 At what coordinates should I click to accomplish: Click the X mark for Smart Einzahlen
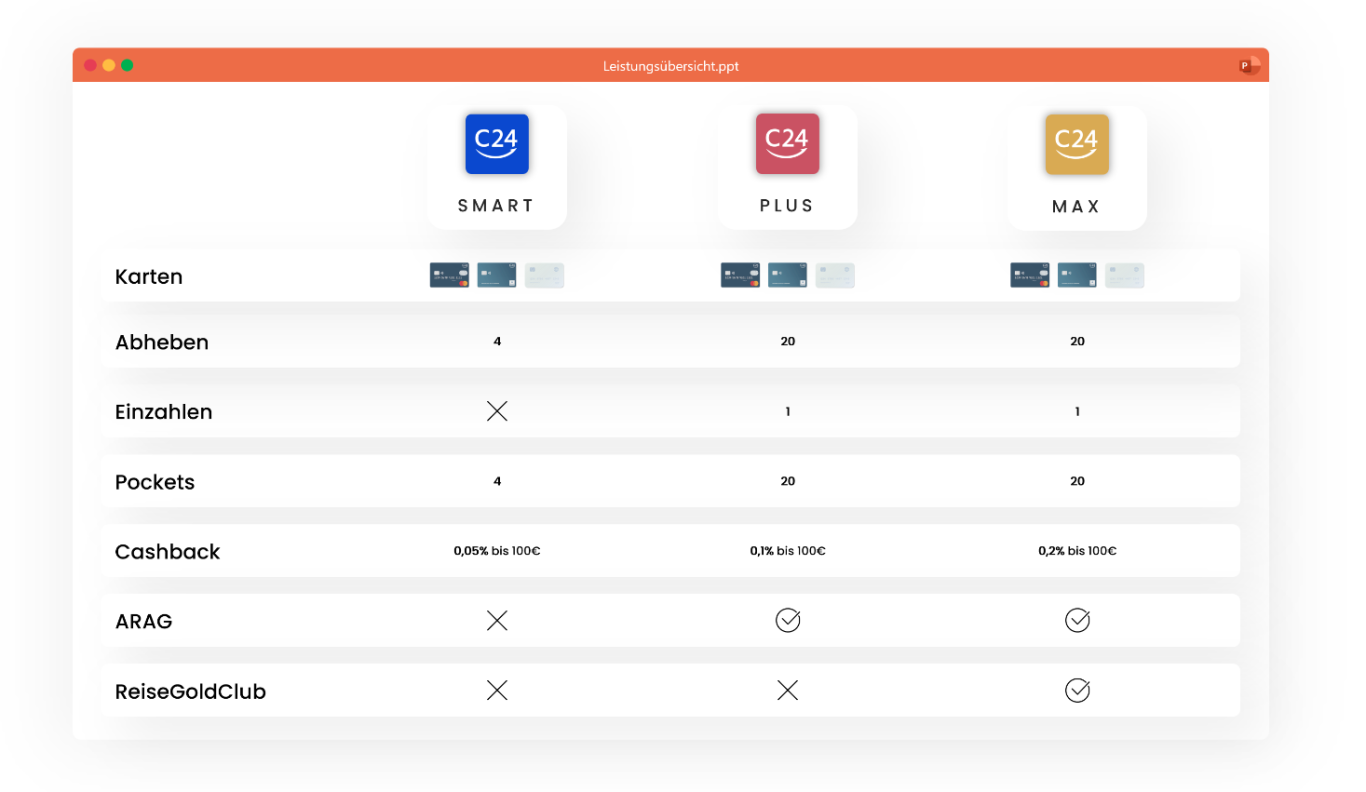coord(497,411)
